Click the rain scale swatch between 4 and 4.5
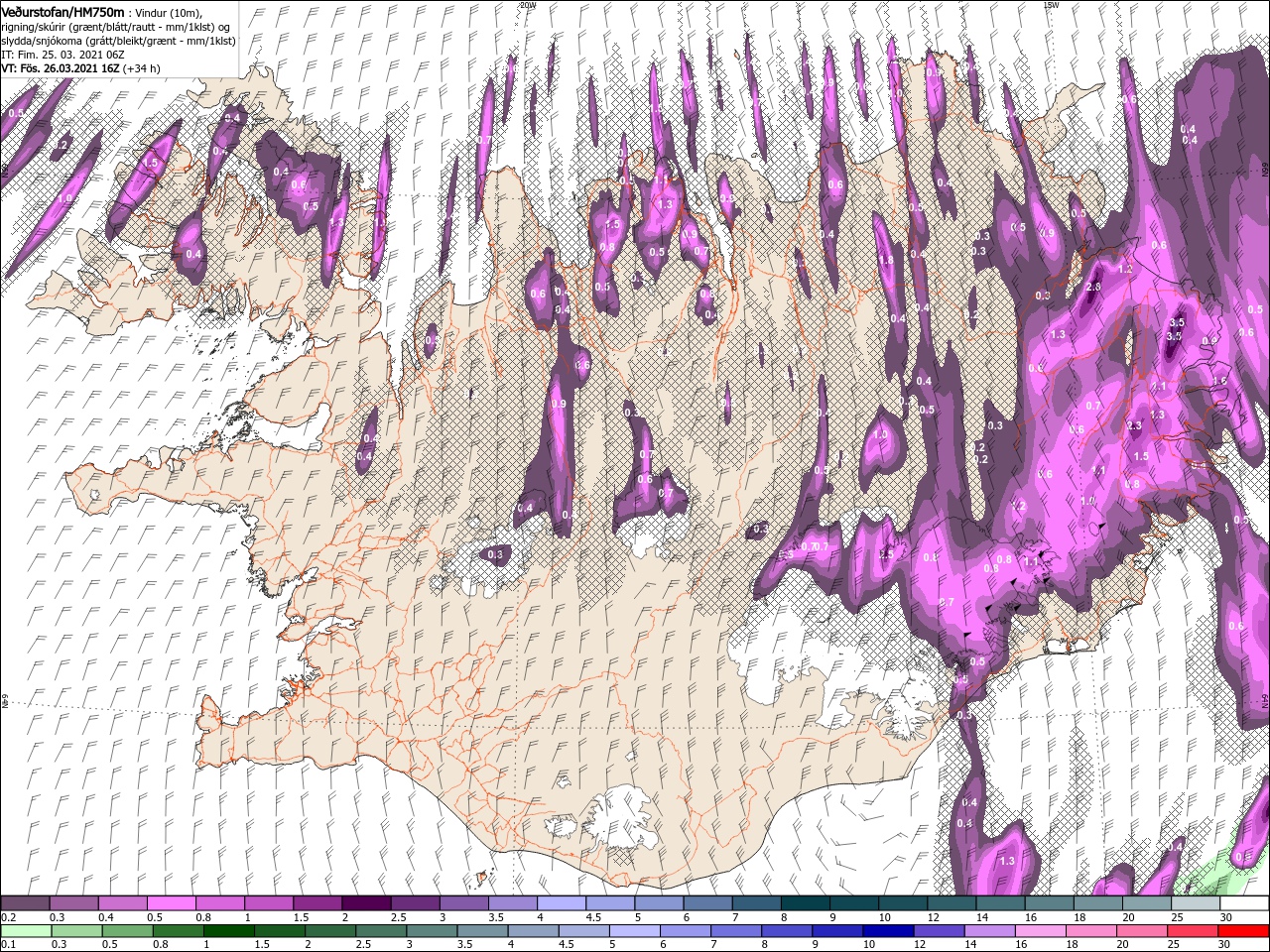The height and width of the screenshot is (952, 1270). click(x=534, y=931)
